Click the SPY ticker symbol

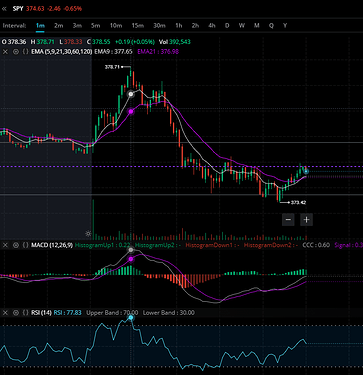(18, 9)
